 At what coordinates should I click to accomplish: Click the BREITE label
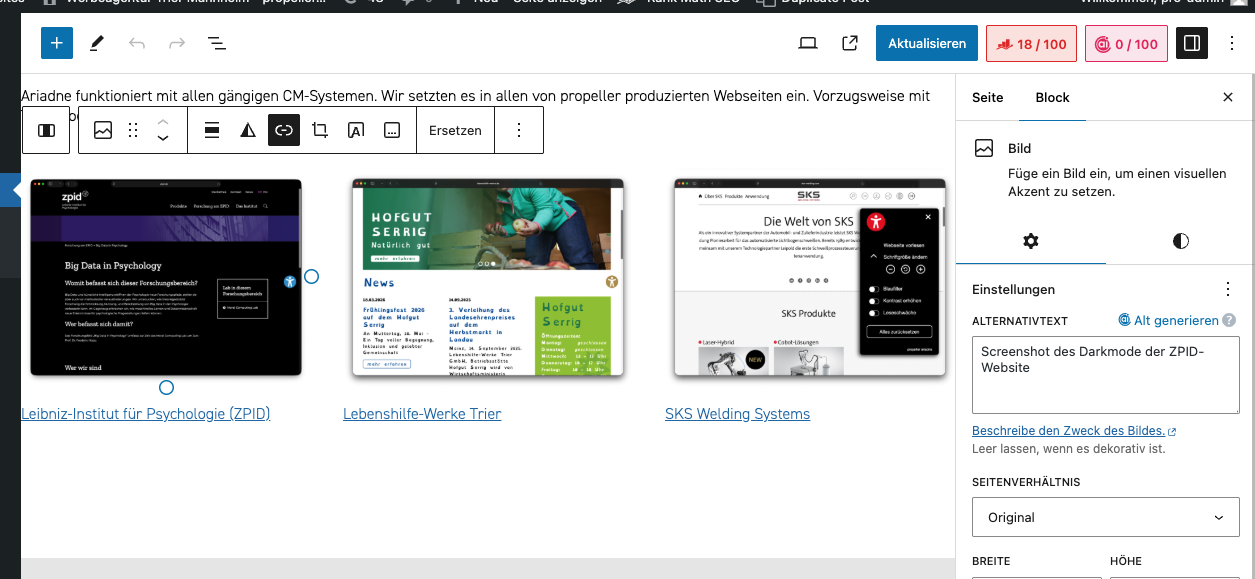click(x=991, y=561)
